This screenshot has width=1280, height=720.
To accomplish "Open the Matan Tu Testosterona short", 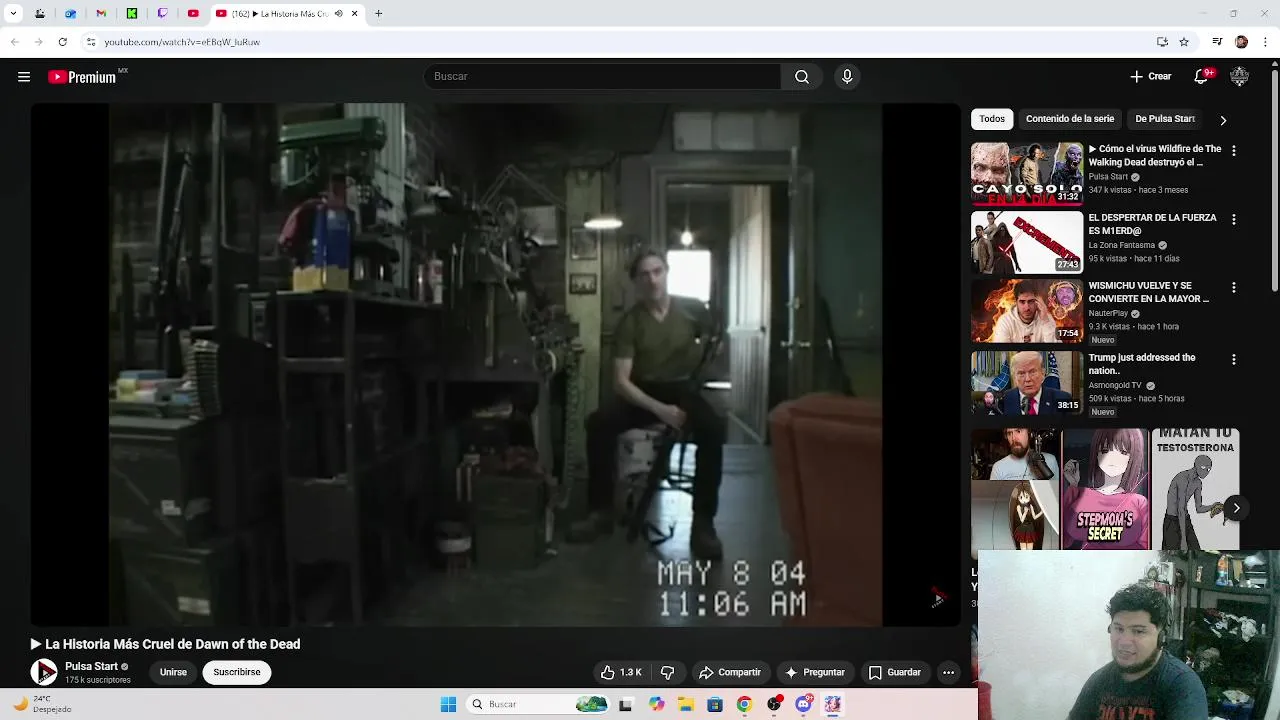I will point(1196,489).
